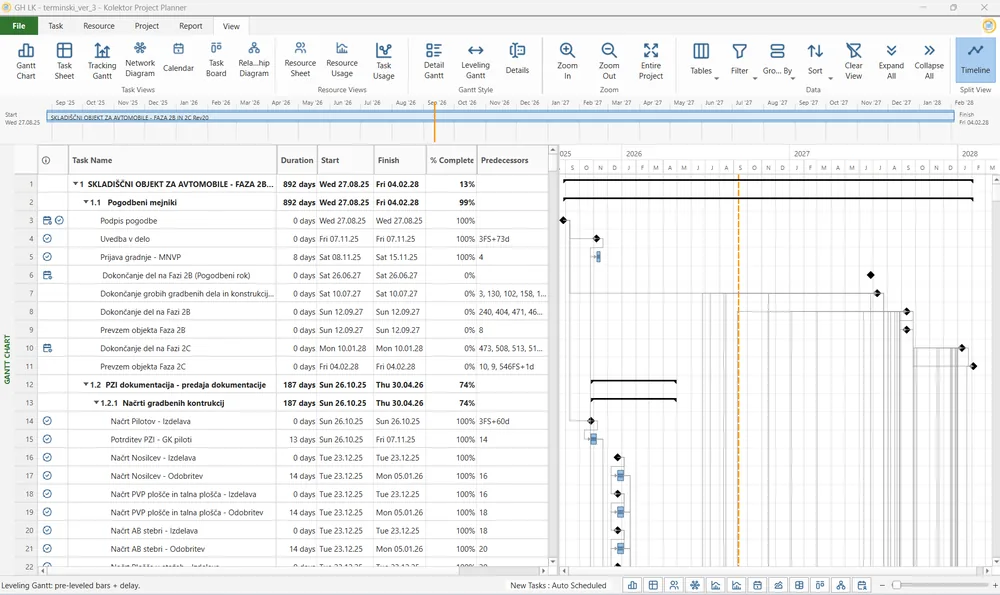1000x595 pixels.
Task: Open the Relationship Diagram ribbon button
Action: 254,60
